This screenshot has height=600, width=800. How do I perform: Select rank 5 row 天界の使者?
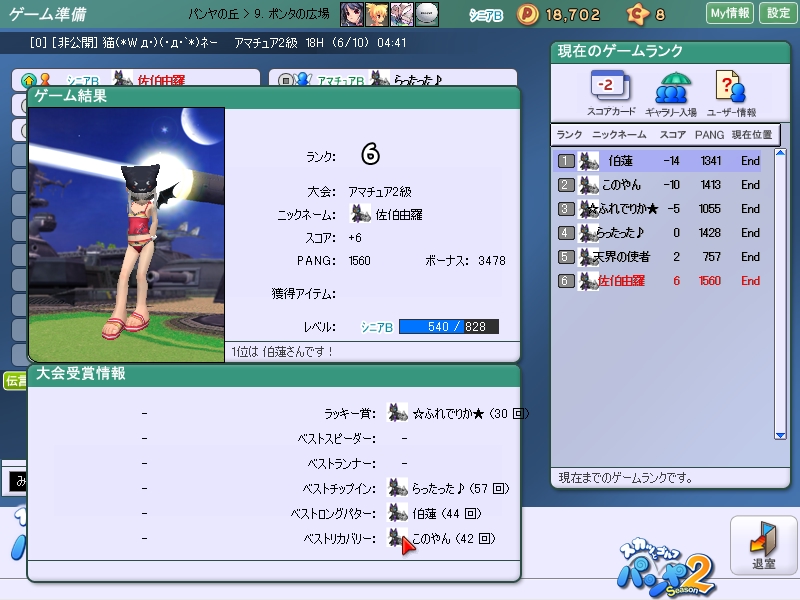(x=657, y=257)
